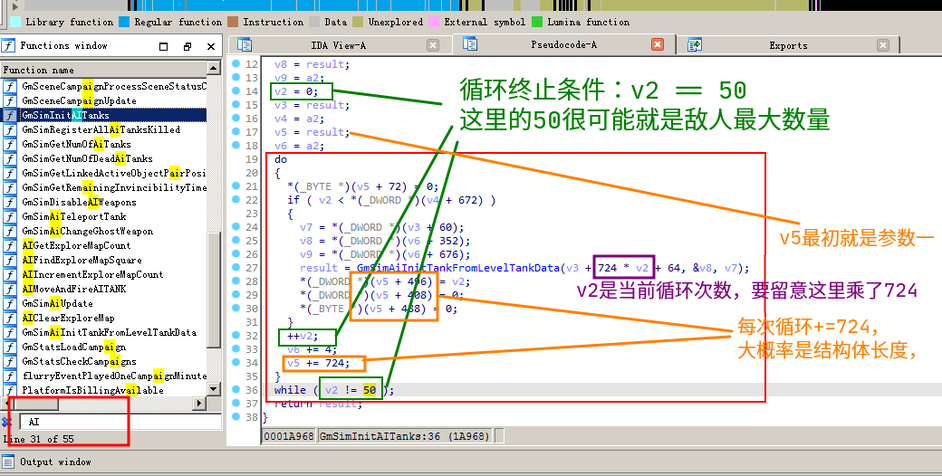Toggle breakpoint dot on line 21
The image size is (942, 476).
[236, 186]
